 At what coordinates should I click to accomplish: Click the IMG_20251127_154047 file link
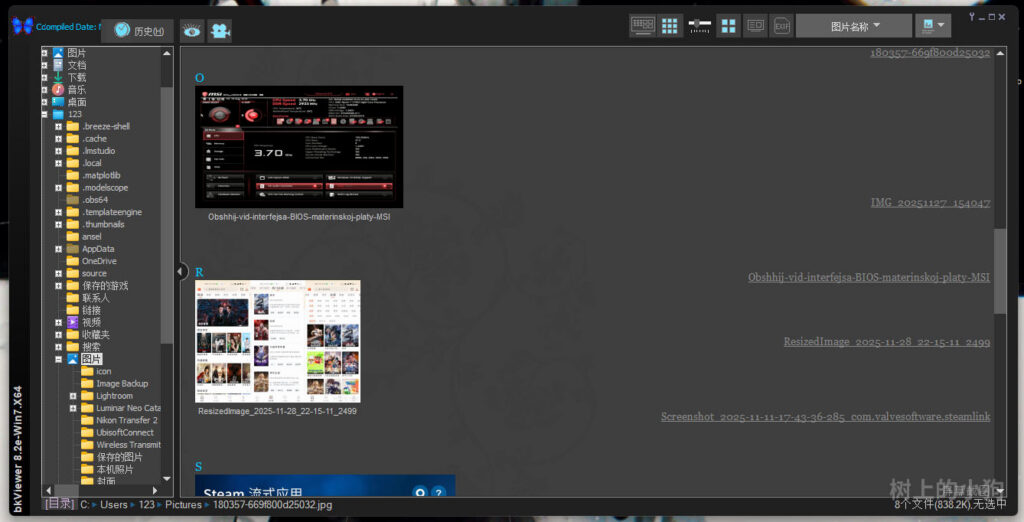click(929, 203)
